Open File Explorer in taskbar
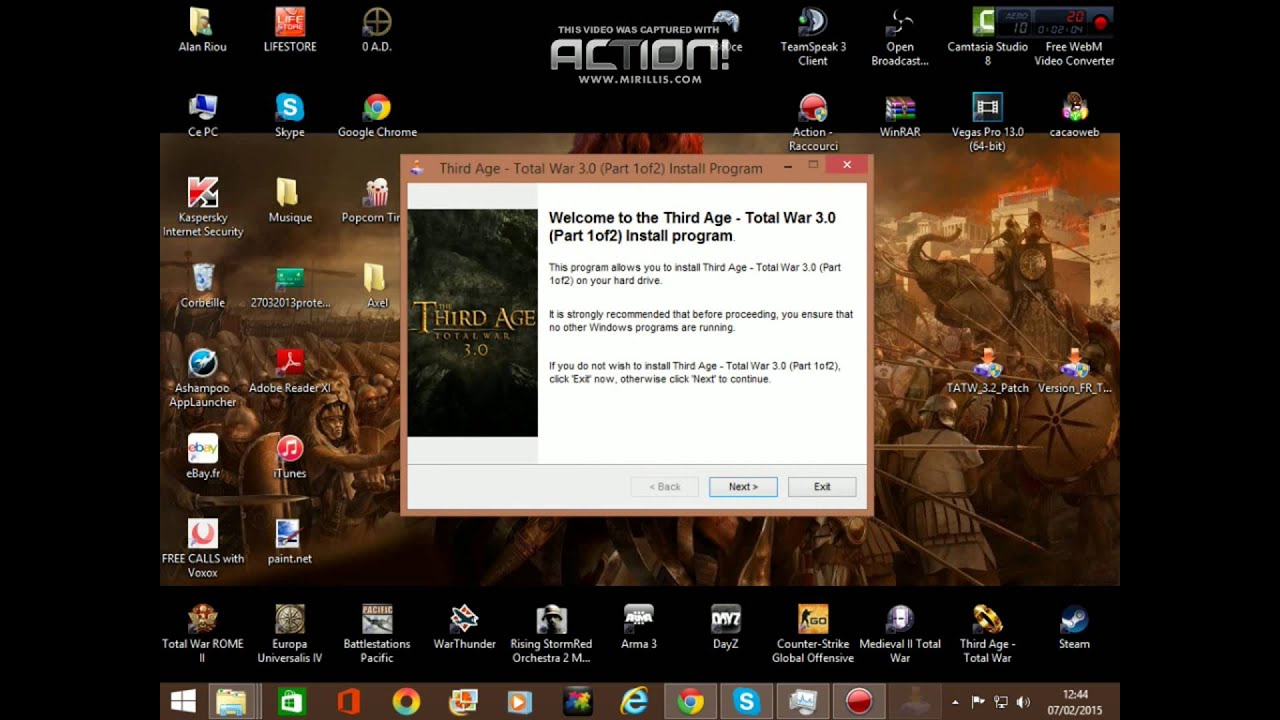Screen dimensions: 1280x720 [x=231, y=702]
